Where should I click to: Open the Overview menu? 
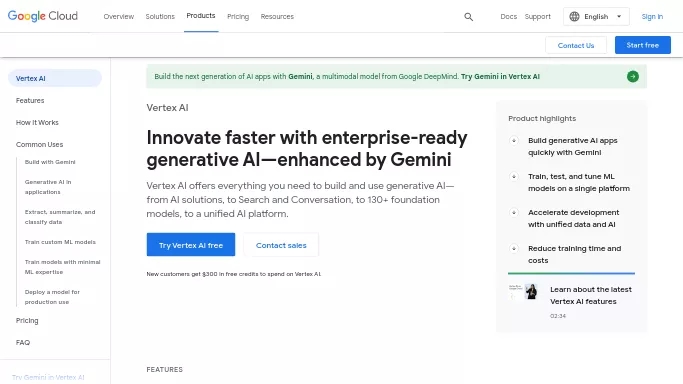point(118,17)
